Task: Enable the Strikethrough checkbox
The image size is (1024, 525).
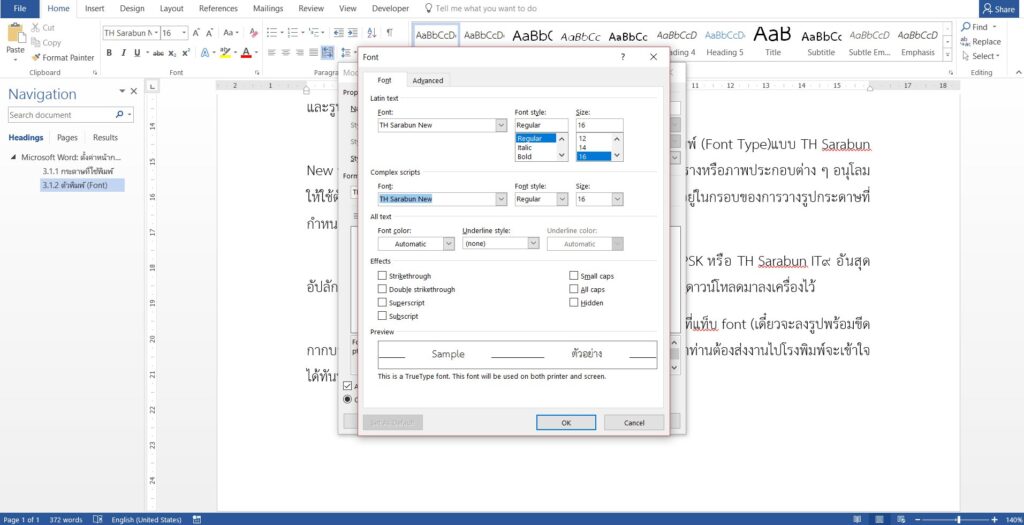Action: (382, 276)
